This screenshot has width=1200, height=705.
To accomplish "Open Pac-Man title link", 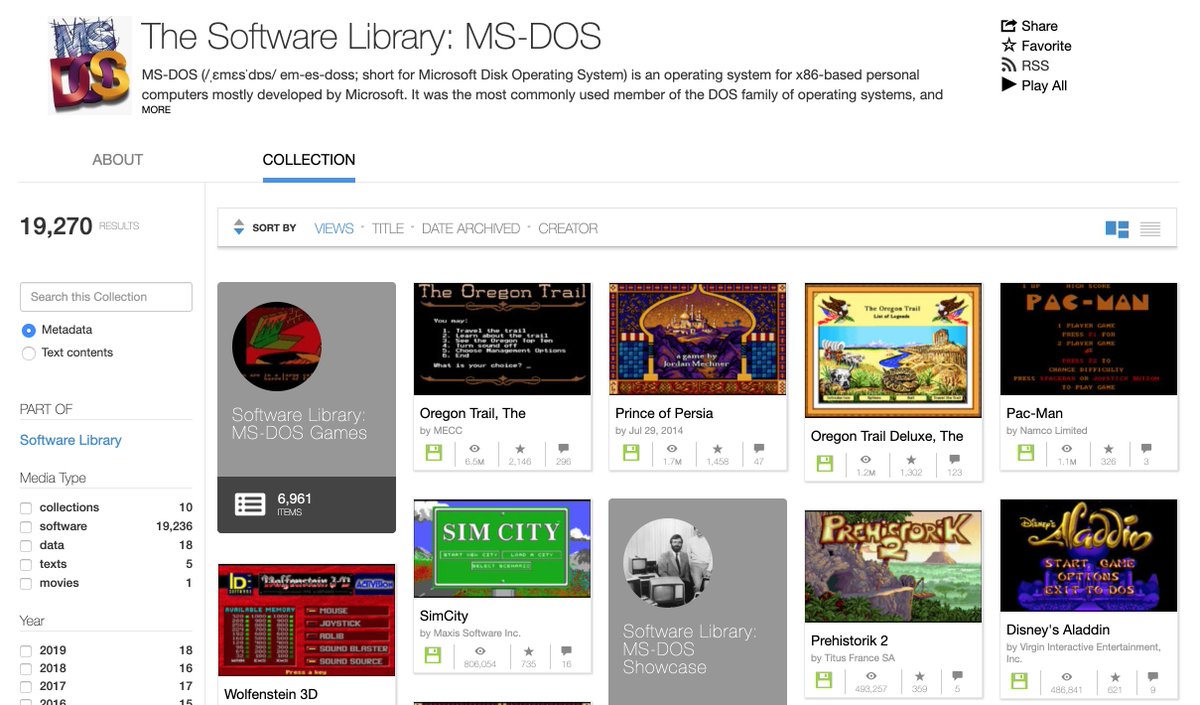I will pyautogui.click(x=1035, y=413).
